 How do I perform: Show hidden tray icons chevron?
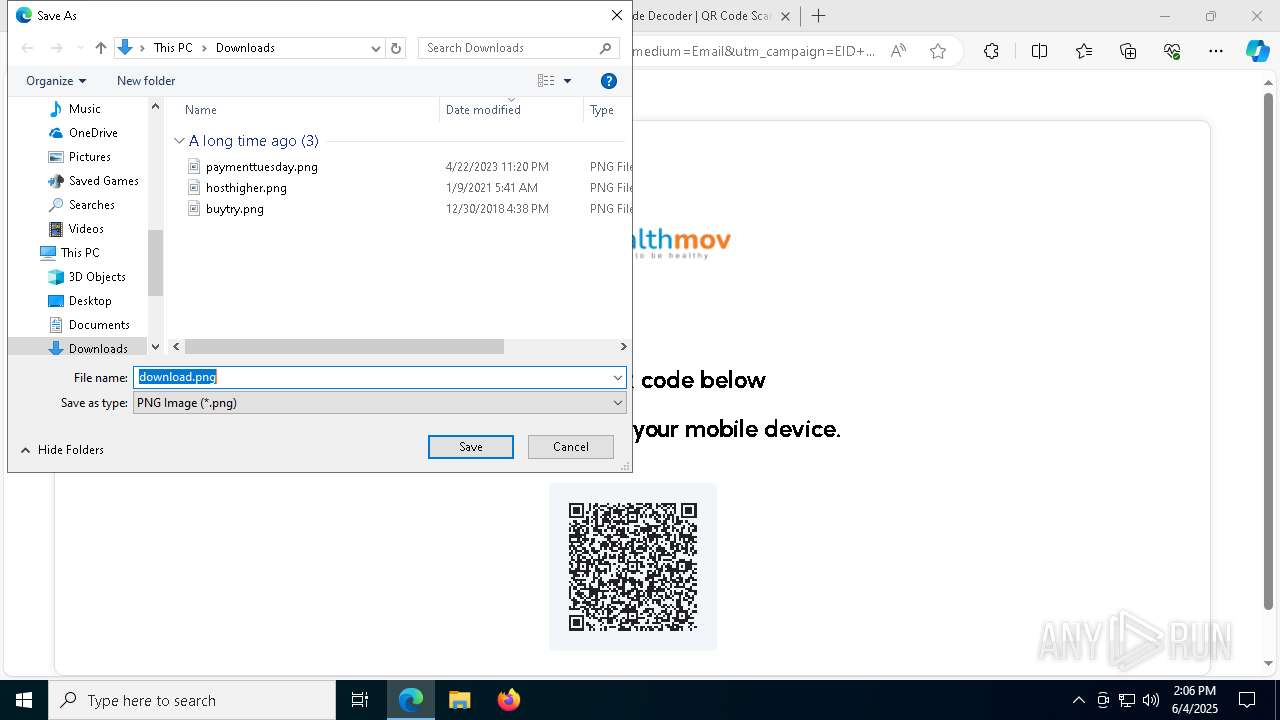tap(1078, 700)
